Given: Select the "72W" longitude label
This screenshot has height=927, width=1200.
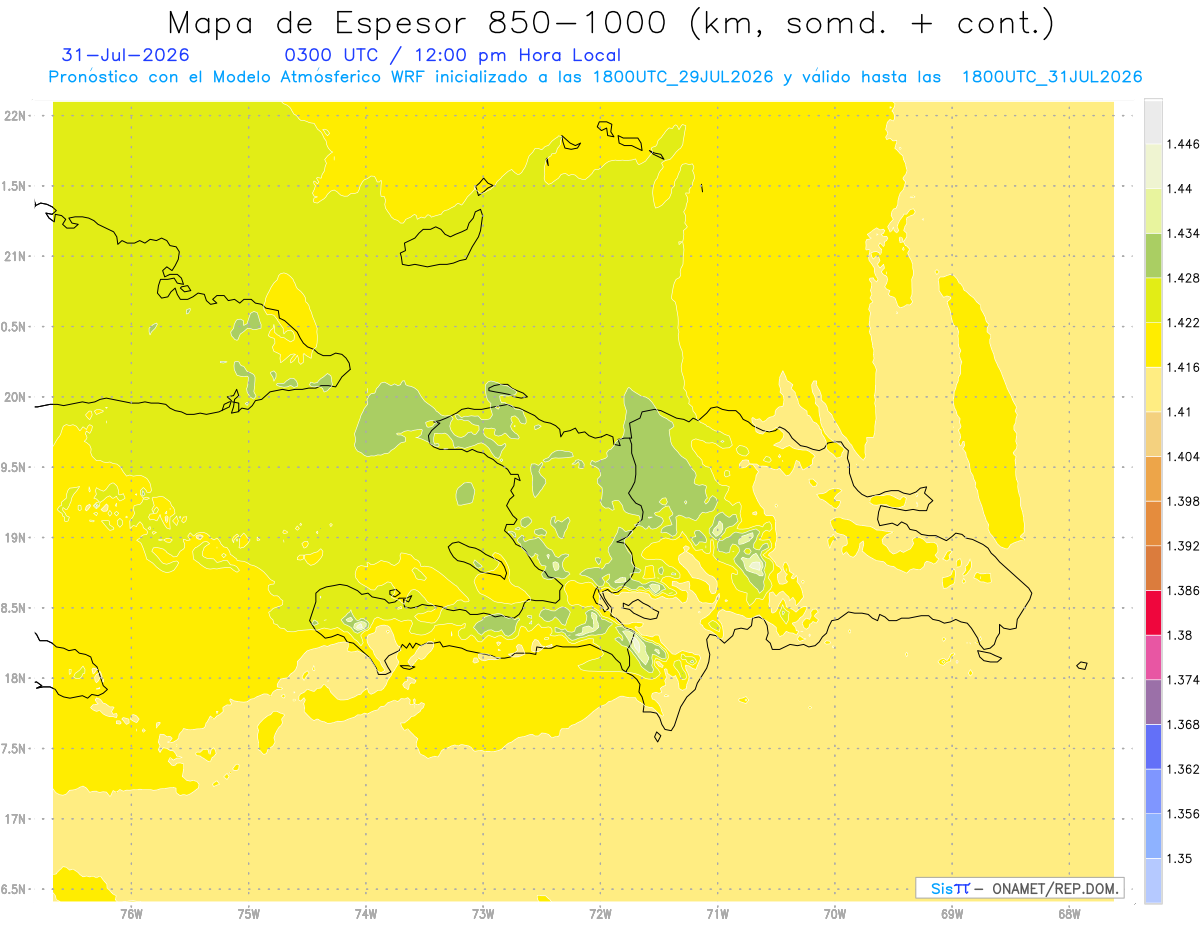Looking at the screenshot, I should [x=600, y=914].
